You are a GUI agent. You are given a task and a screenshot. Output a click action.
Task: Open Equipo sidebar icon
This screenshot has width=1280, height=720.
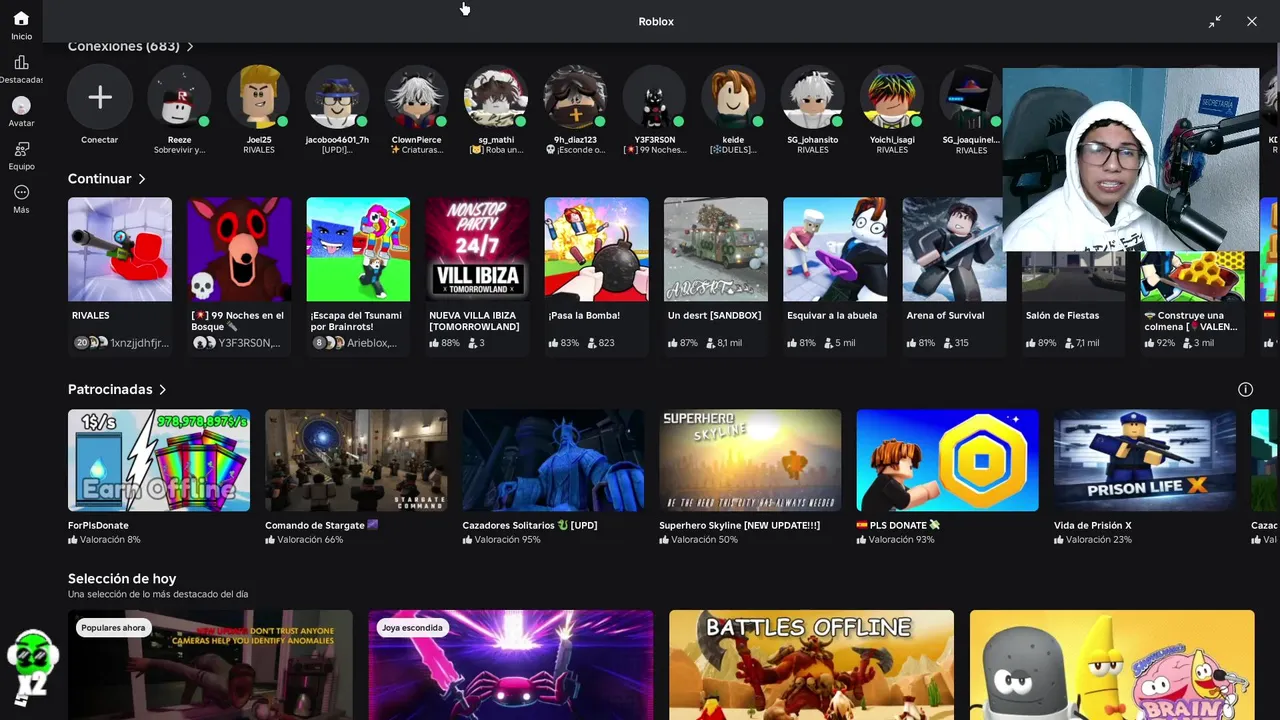click(21, 149)
